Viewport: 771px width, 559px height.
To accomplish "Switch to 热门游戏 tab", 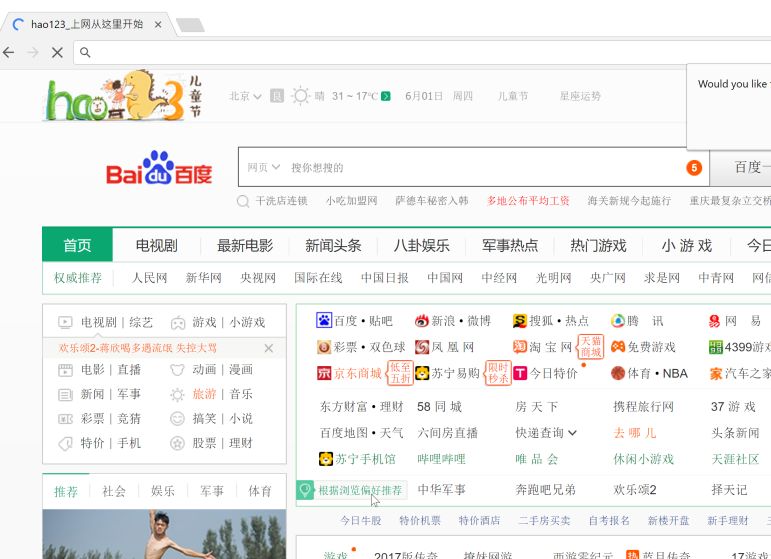I will click(x=598, y=245).
